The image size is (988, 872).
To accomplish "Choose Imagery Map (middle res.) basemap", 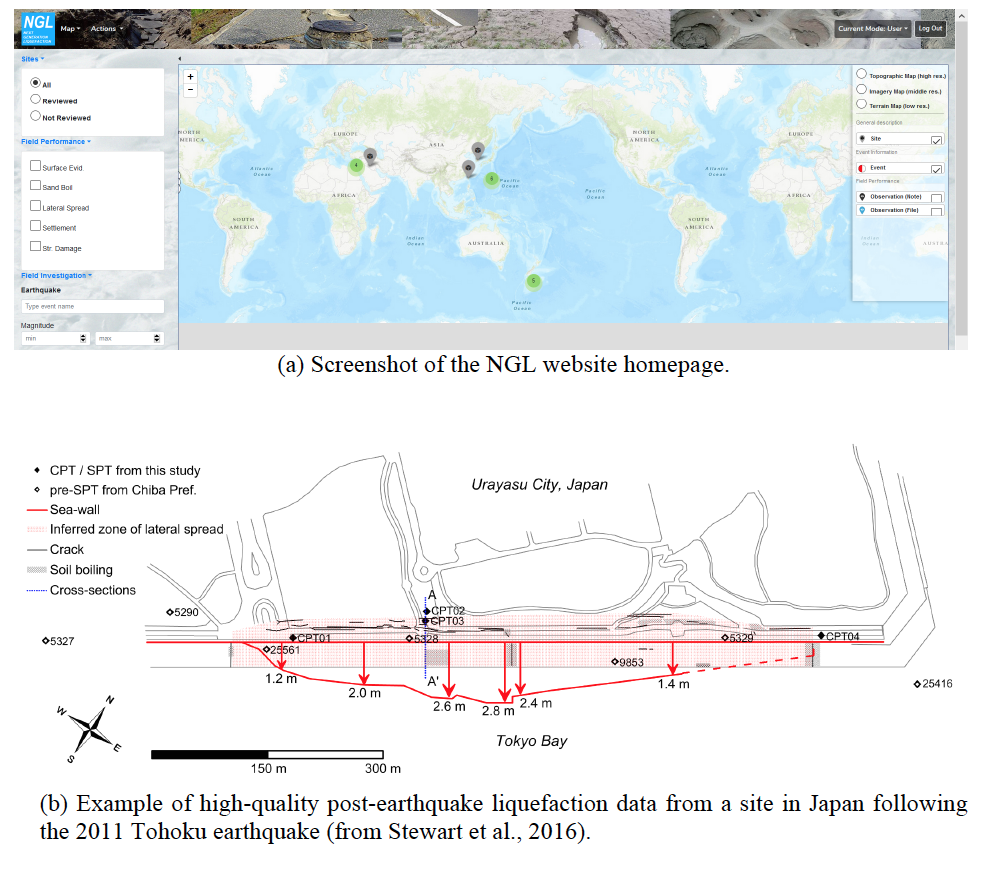I will point(861,89).
